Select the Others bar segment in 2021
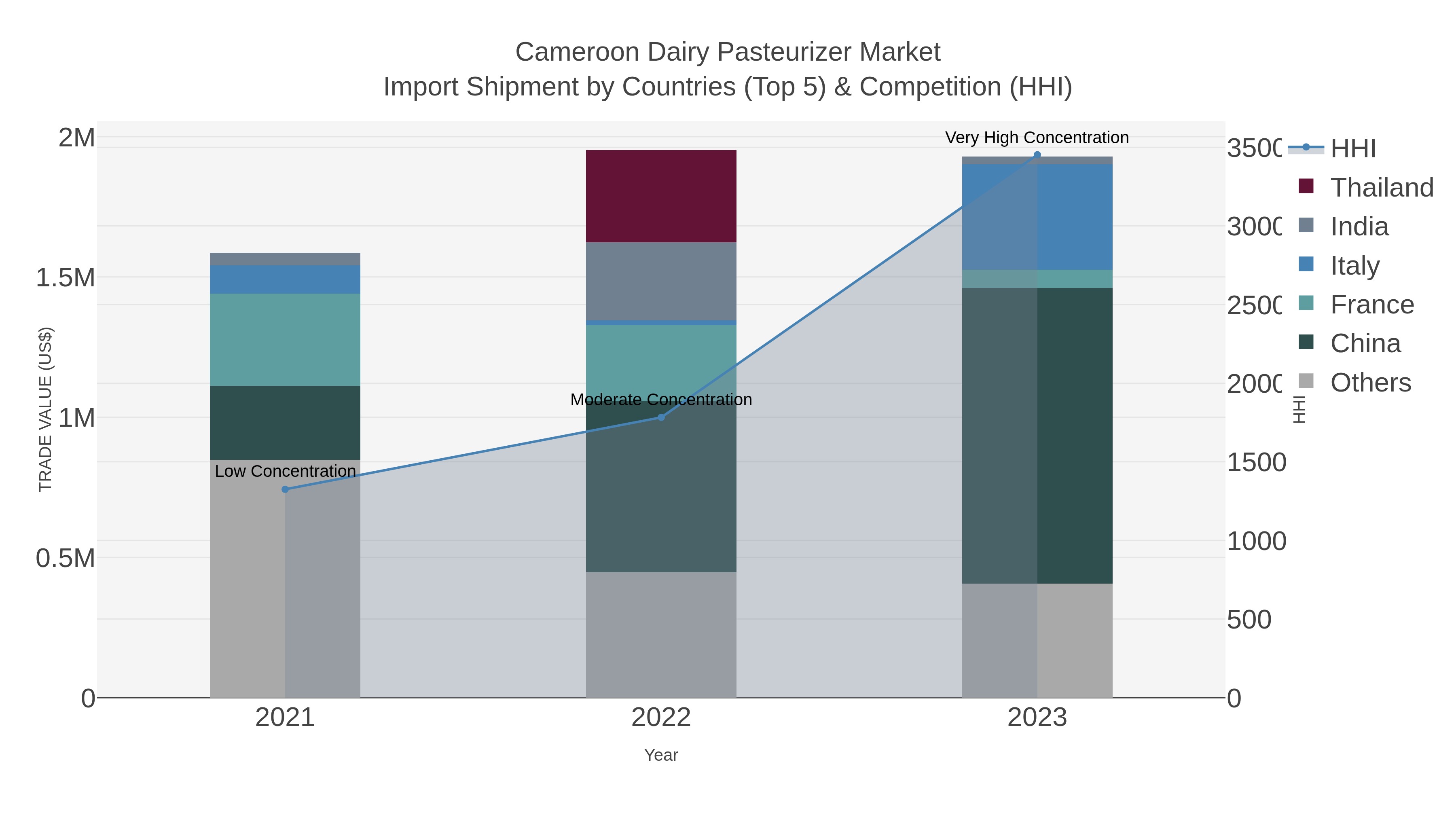Screen dimensions: 1456x819 click(x=285, y=579)
